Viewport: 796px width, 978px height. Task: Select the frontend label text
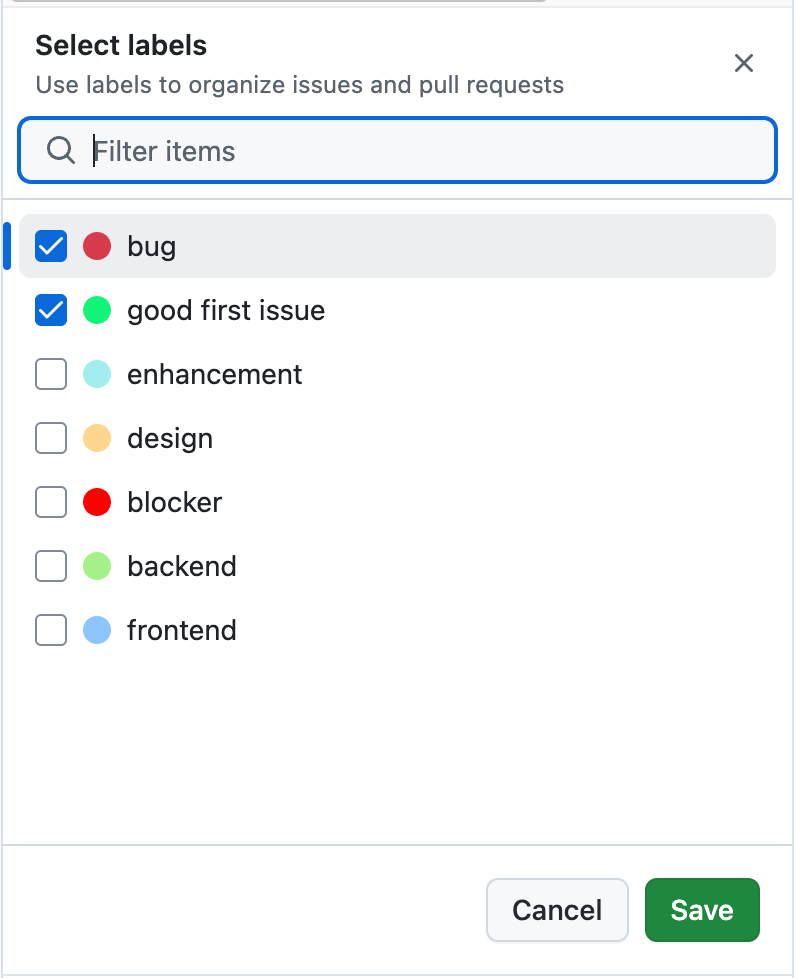(x=182, y=630)
